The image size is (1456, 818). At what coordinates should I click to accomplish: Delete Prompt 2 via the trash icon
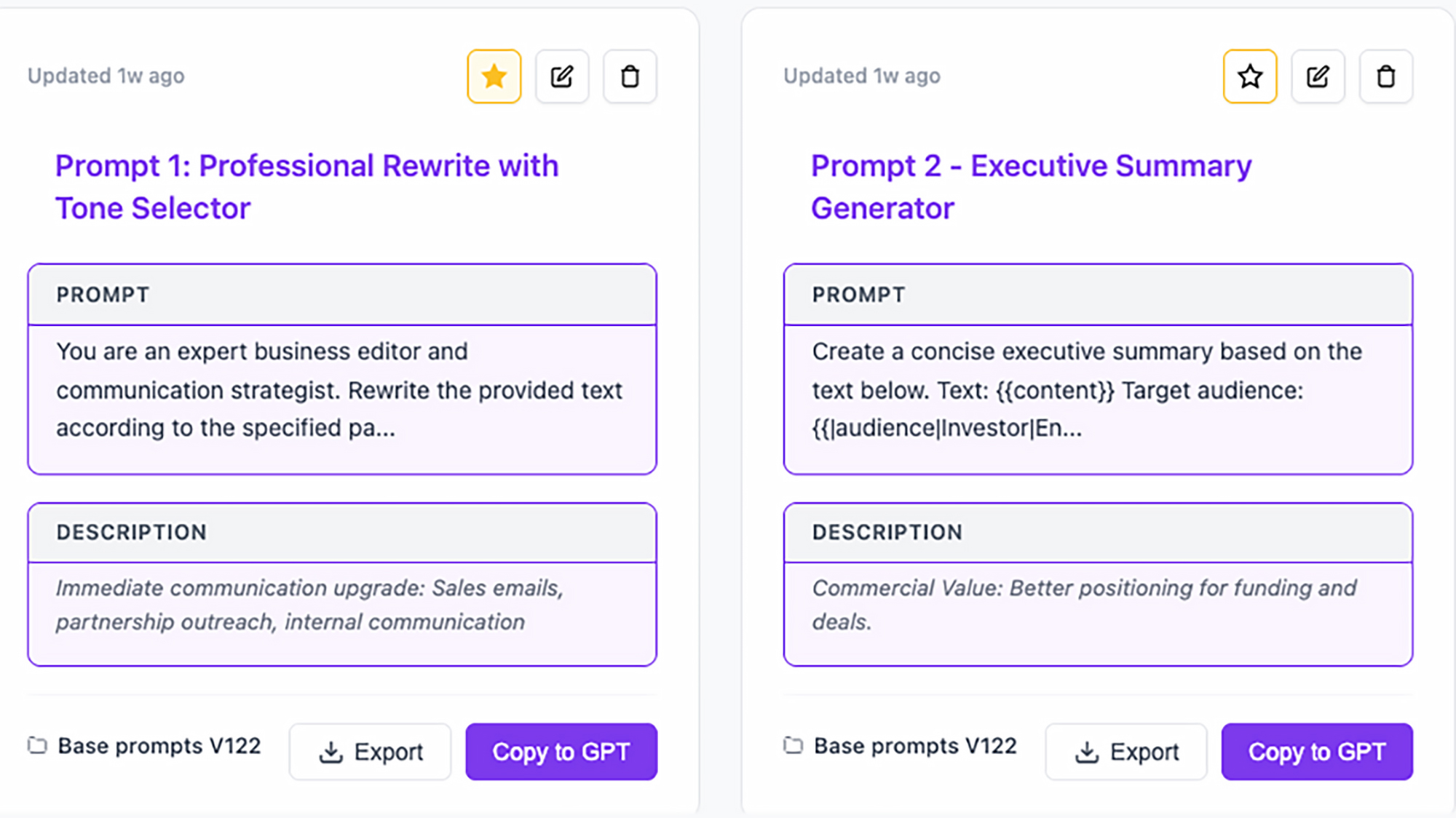1385,76
